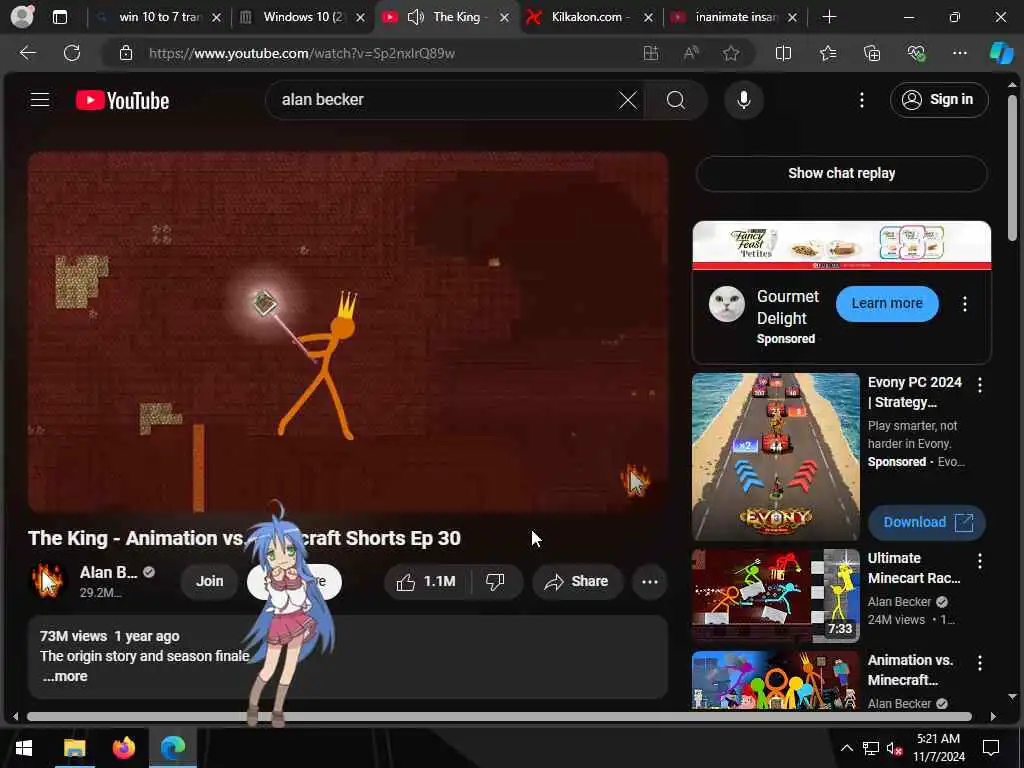
Task: Click the magnifier search button
Action: (676, 100)
